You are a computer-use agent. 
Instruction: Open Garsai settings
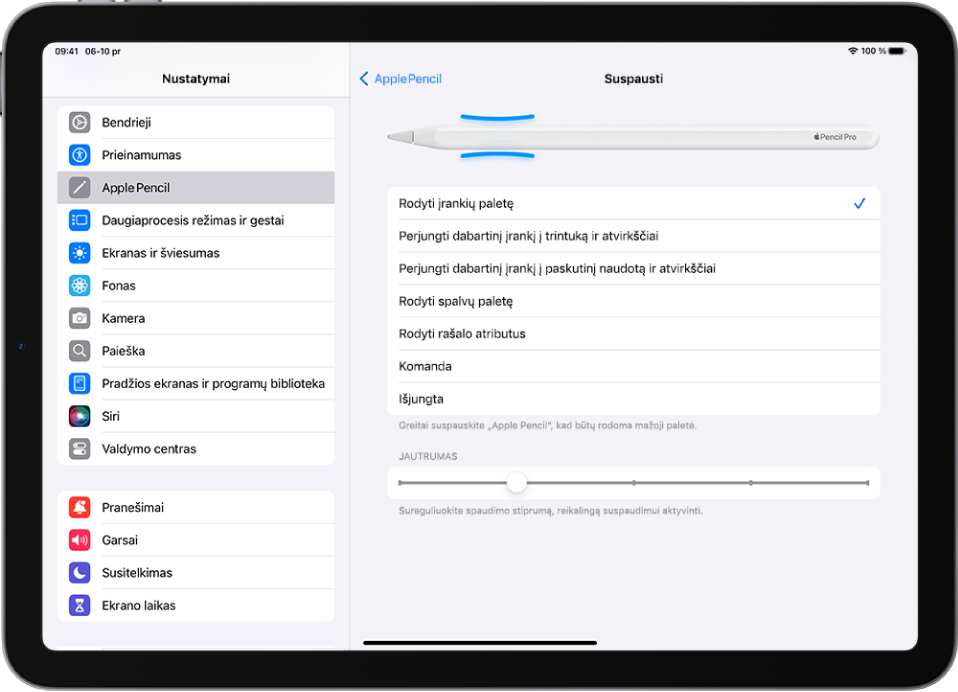coord(196,541)
